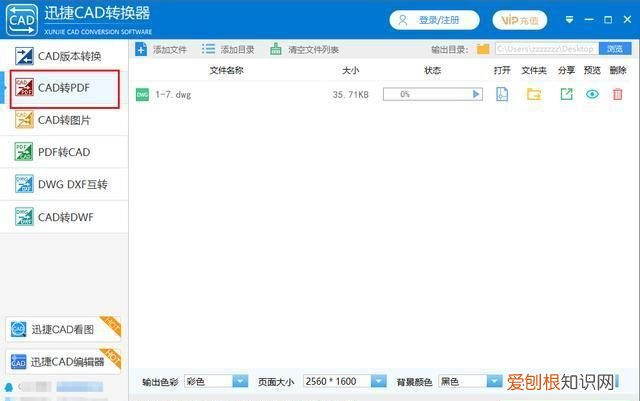
Task: Select the file name 1-7. dwg
Action: tap(173, 95)
